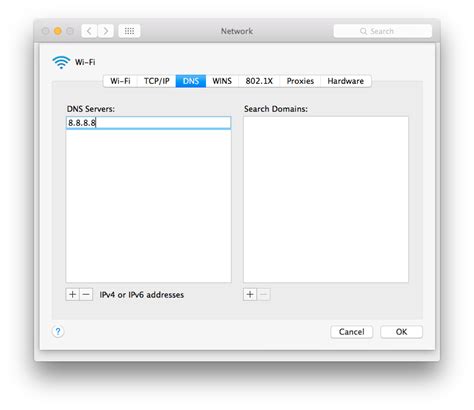Minimize the Network window via yellow button
The height and width of the screenshot is (410, 474).
[58, 31]
